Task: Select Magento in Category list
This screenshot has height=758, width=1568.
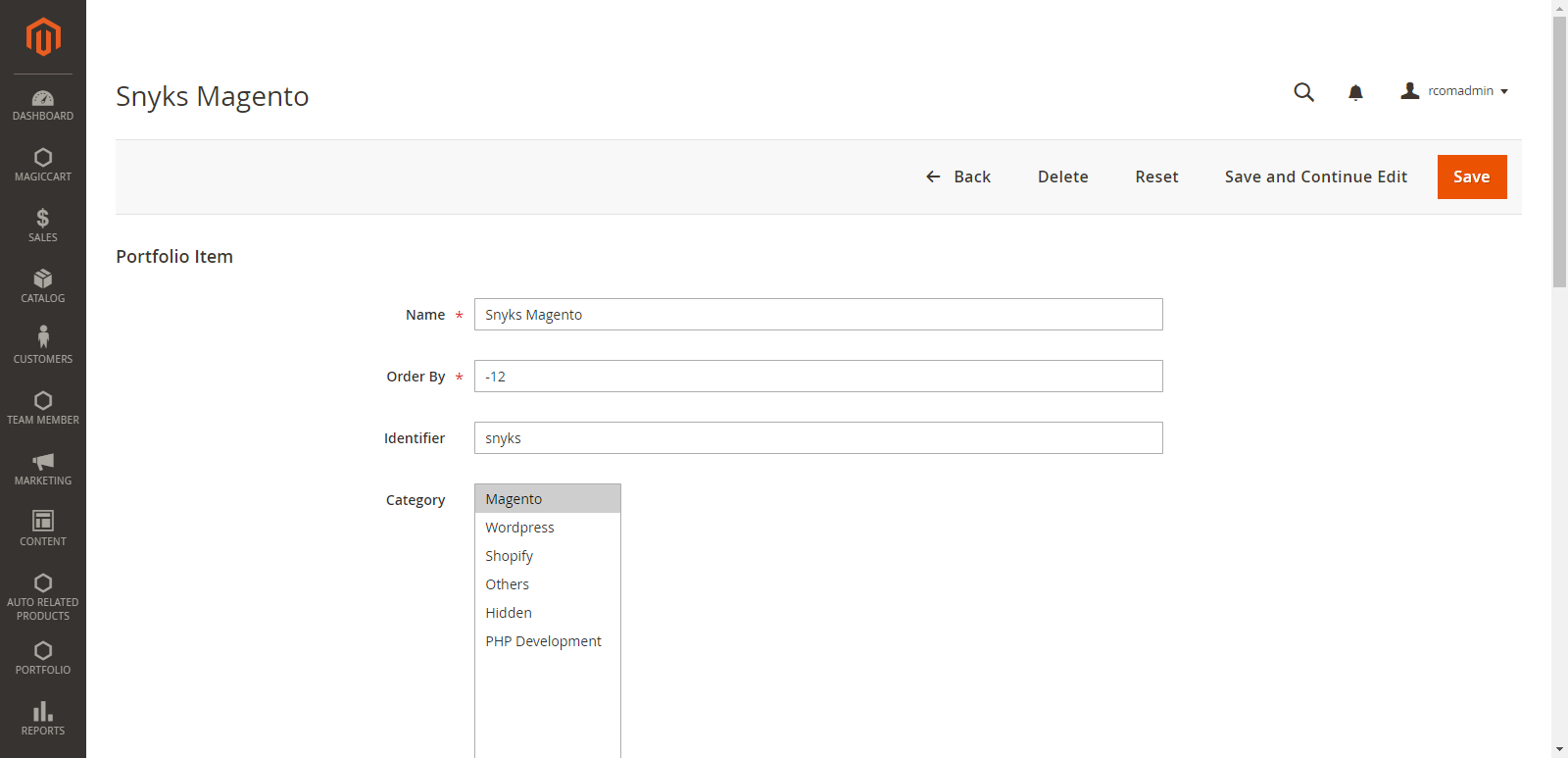Action: click(548, 499)
